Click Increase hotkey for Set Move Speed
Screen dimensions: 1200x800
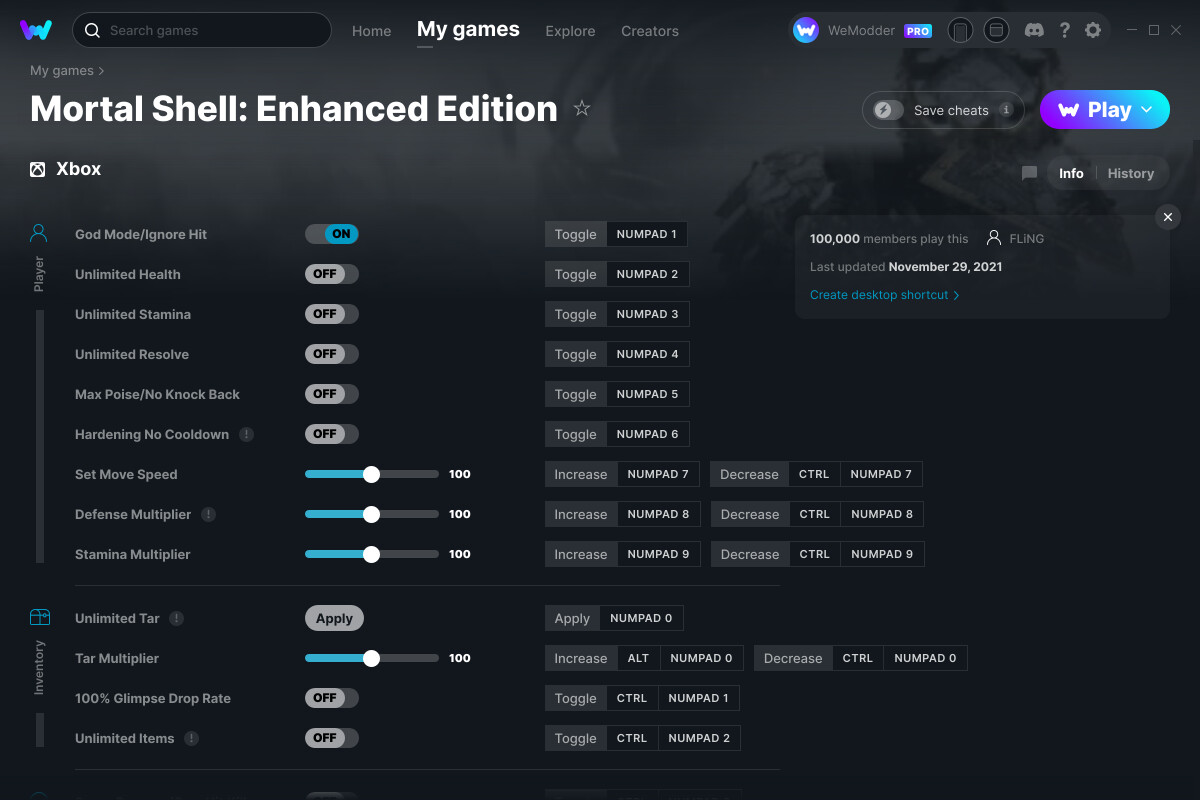[x=622, y=474]
